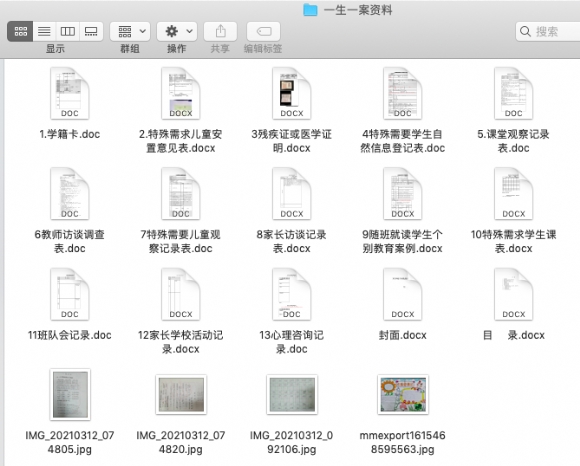Select the 6教师访谈调查表.doc icon
Viewport: 580px width, 466px height.
(x=70, y=194)
